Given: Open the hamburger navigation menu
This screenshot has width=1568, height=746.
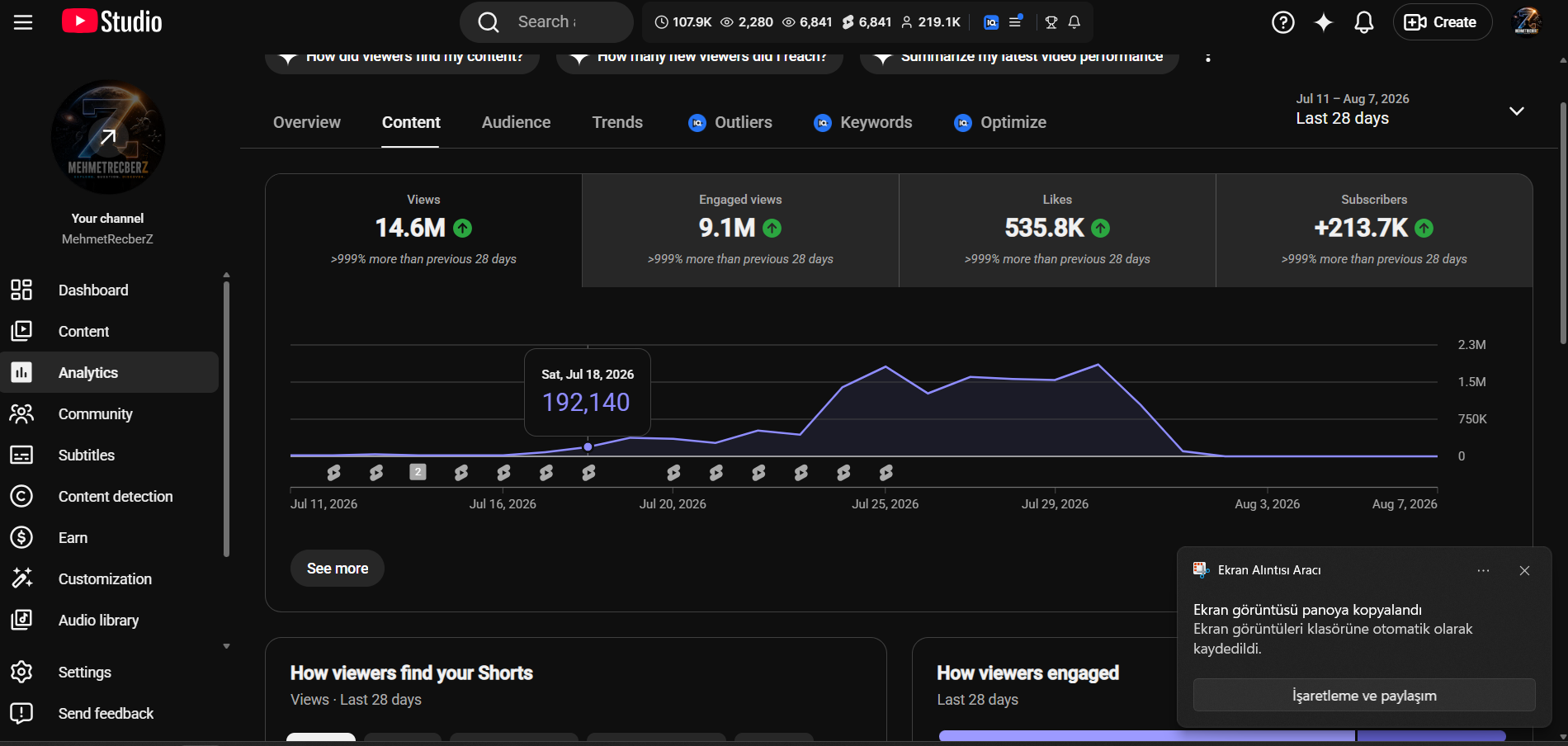Looking at the screenshot, I should 23,22.
